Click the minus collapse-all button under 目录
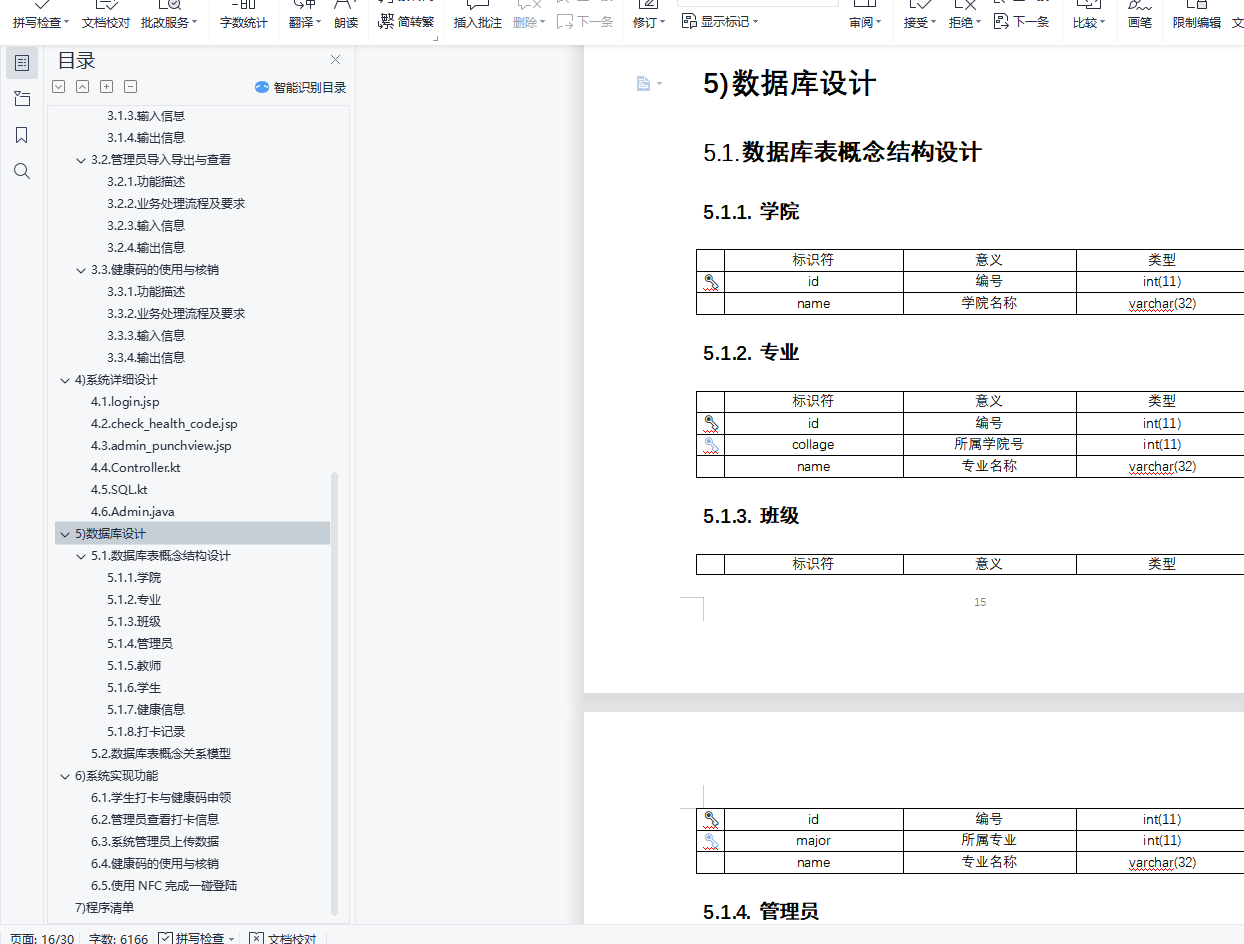This screenshot has height=944, width=1244. [130, 87]
